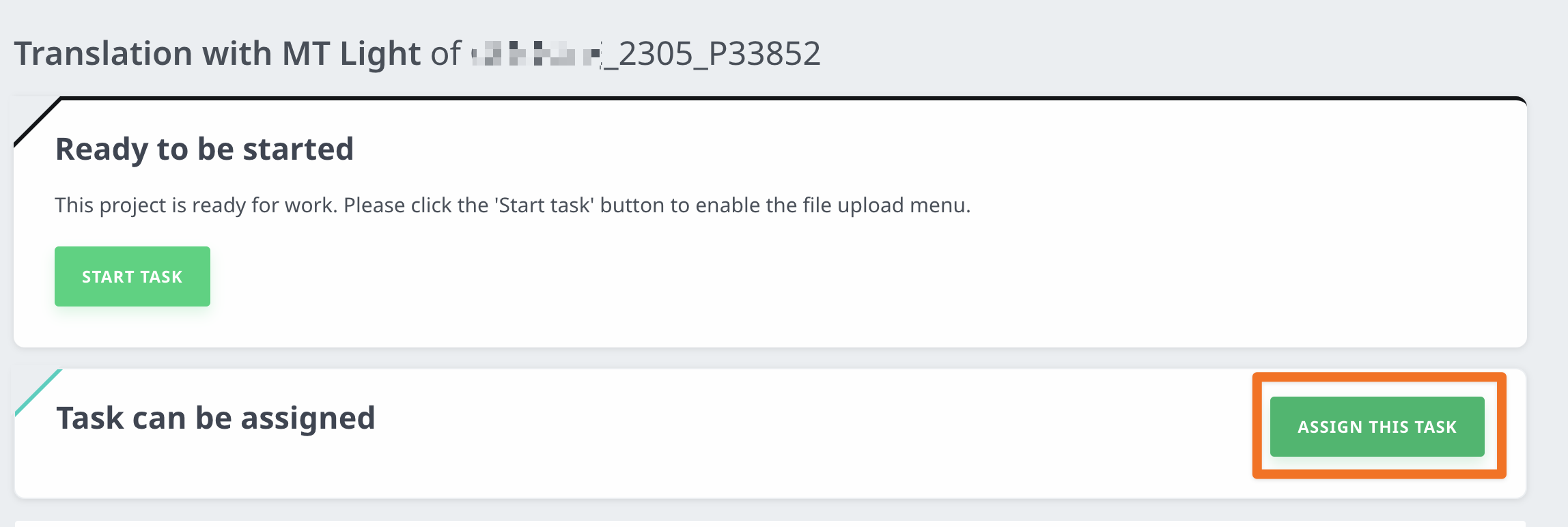This screenshot has width=1568, height=527.
Task: Click the 'This project is ready for work' sentence
Action: click(195, 205)
